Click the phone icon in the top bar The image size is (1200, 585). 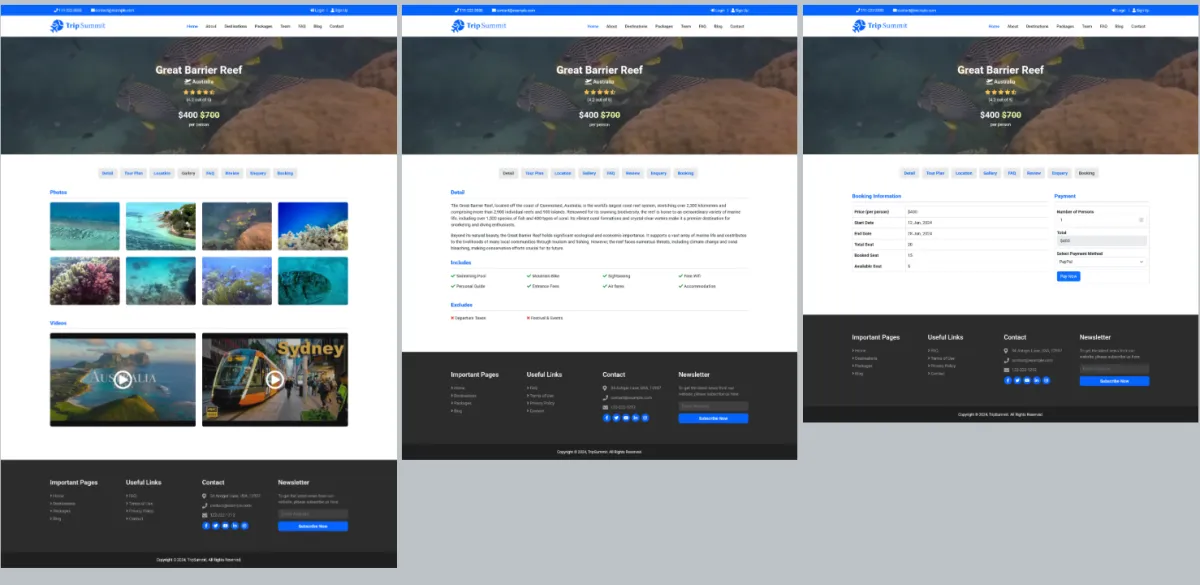(58, 10)
